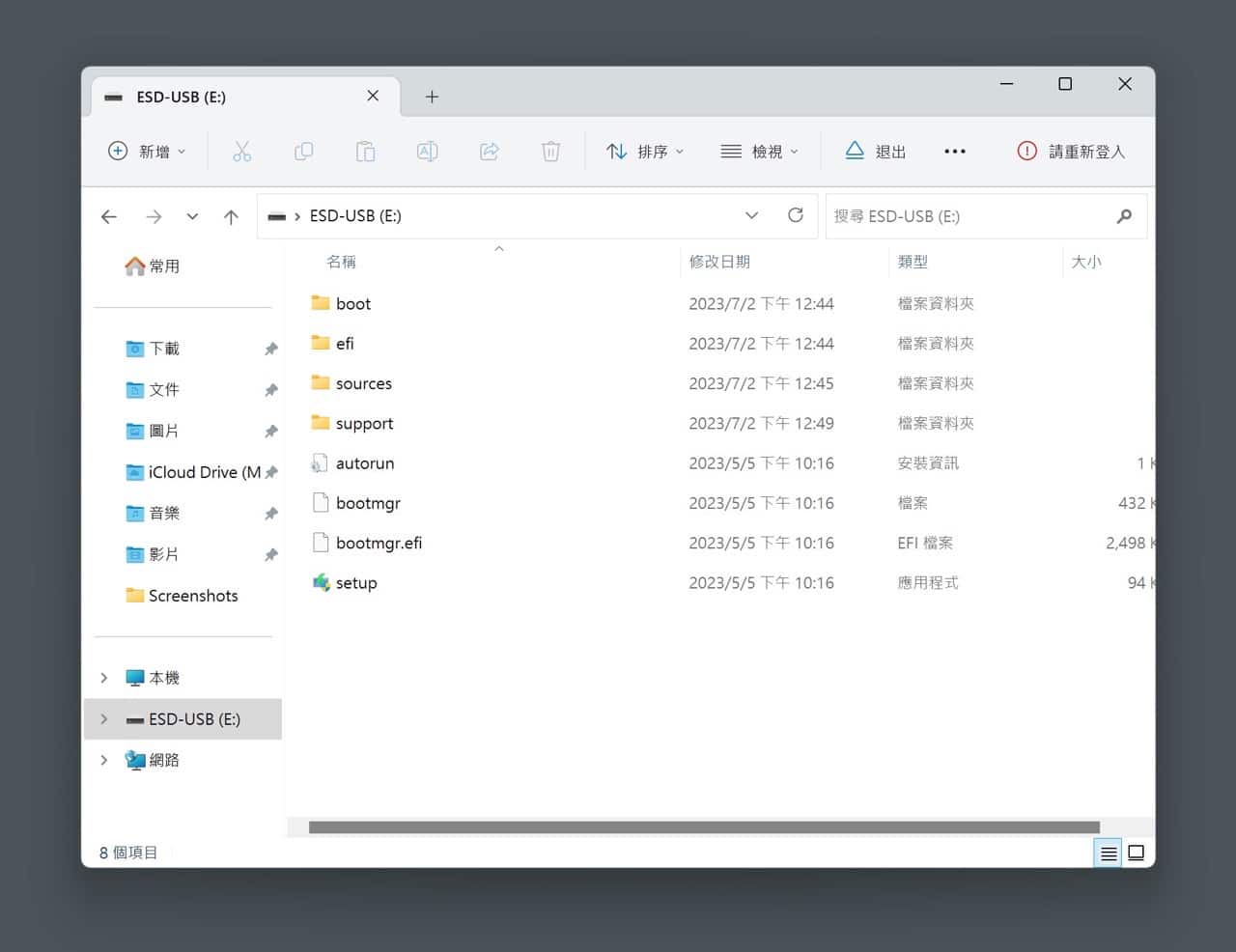Close the ESD-USB (E:) tab
The height and width of the screenshot is (952, 1236).
tap(373, 96)
